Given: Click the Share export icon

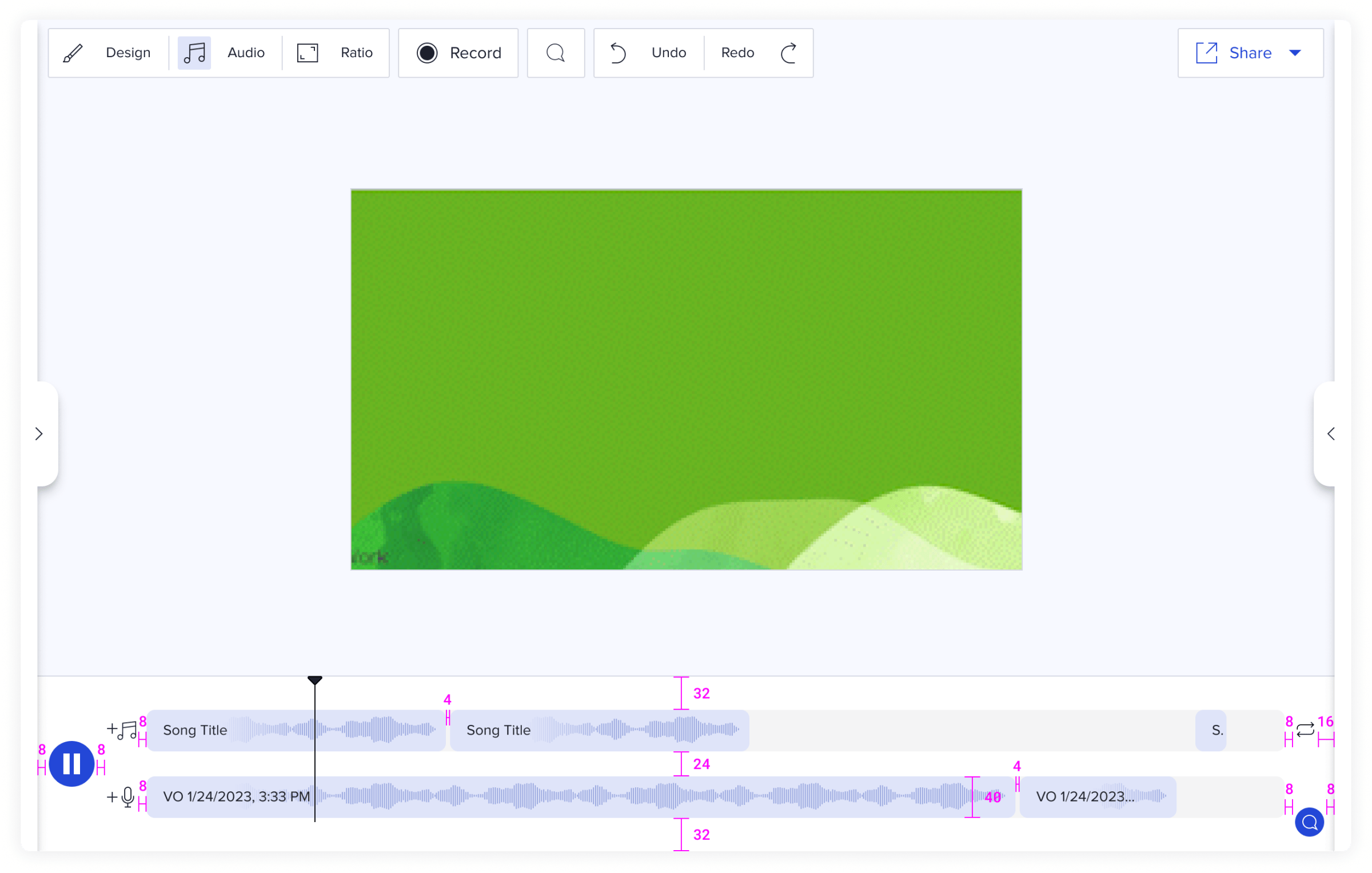Looking at the screenshot, I should (1206, 53).
